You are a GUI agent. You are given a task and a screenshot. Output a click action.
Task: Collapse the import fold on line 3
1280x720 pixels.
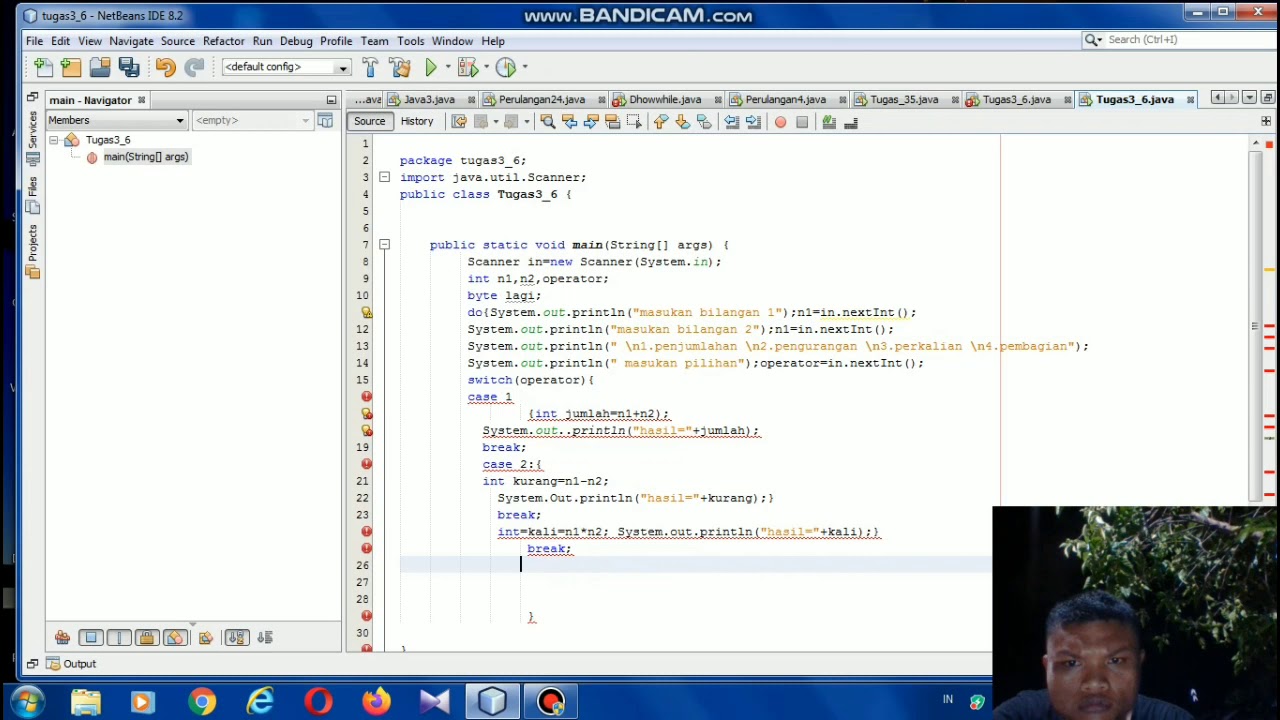(384, 177)
